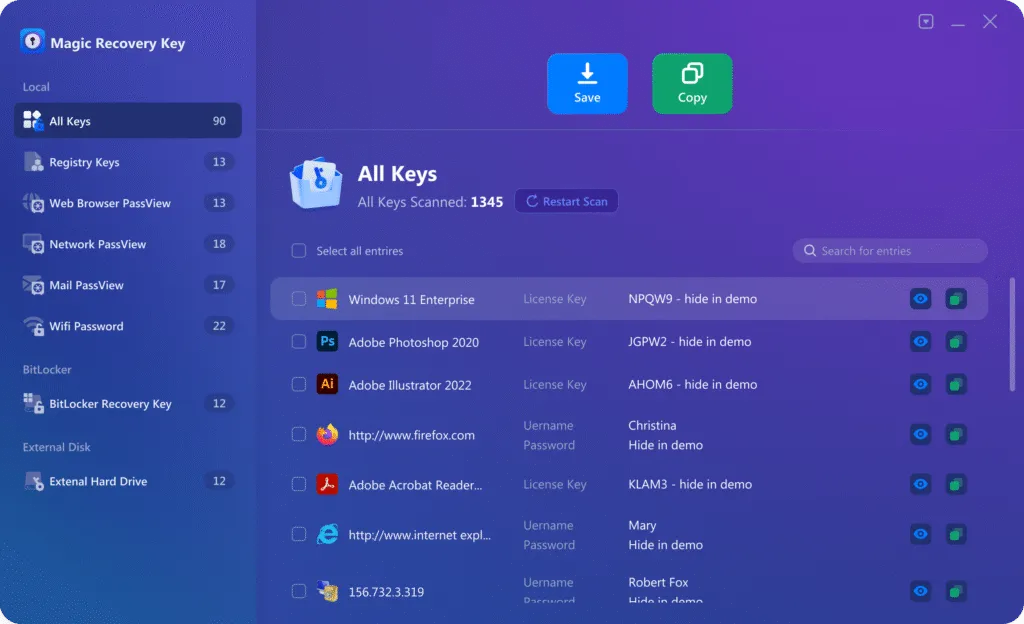Screen dimensions: 1024x624
Task: Open Wifi Password category
Action: coord(128,326)
